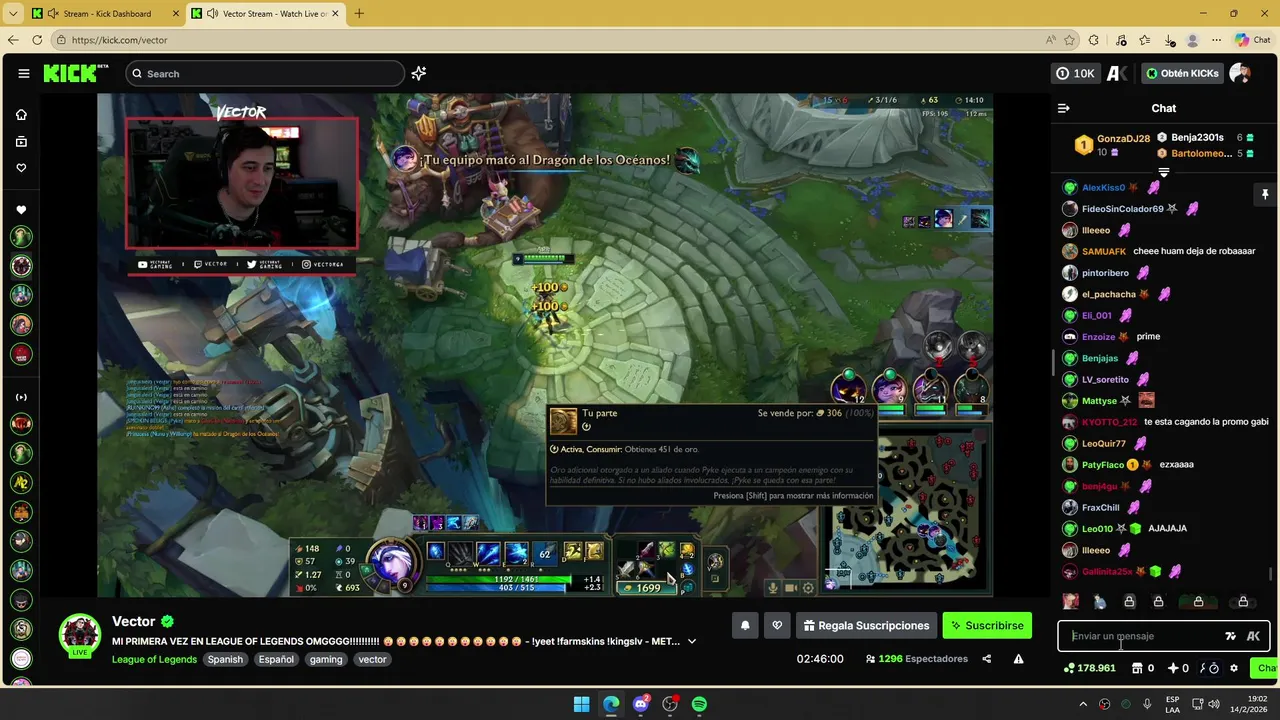Click the green Chat send button
Image resolution: width=1280 pixels, height=720 pixels.
click(1265, 668)
